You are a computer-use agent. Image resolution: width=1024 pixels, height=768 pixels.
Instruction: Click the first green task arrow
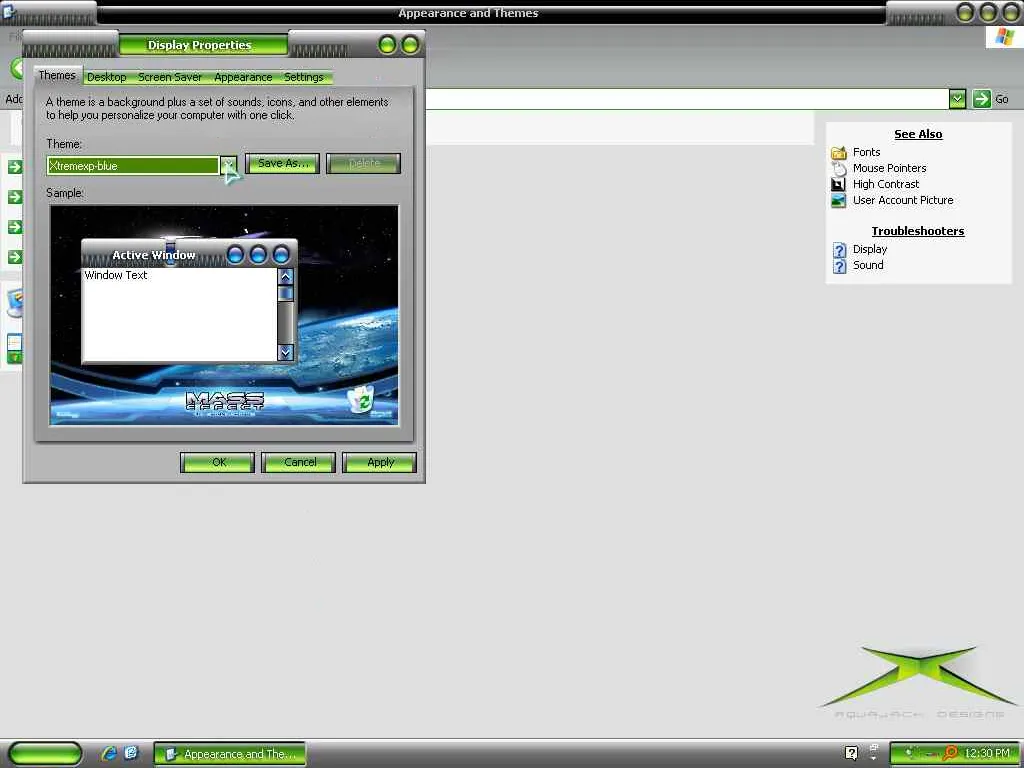click(14, 167)
